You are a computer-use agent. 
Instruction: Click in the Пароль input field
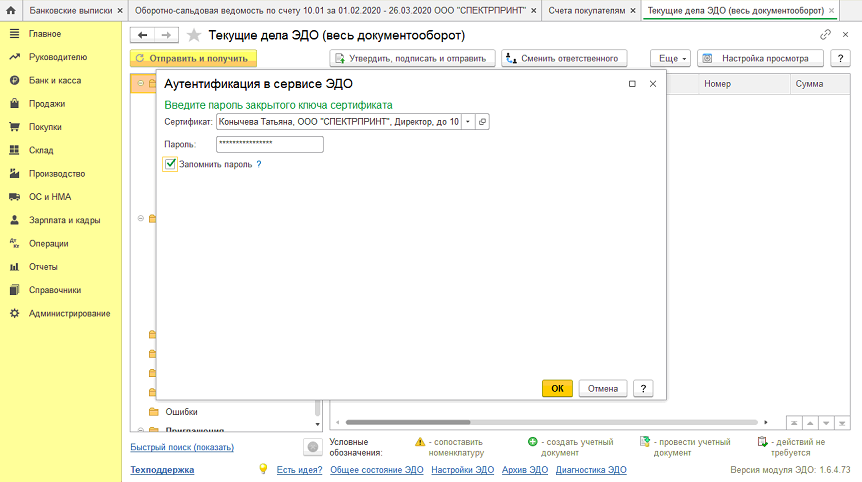pos(270,144)
